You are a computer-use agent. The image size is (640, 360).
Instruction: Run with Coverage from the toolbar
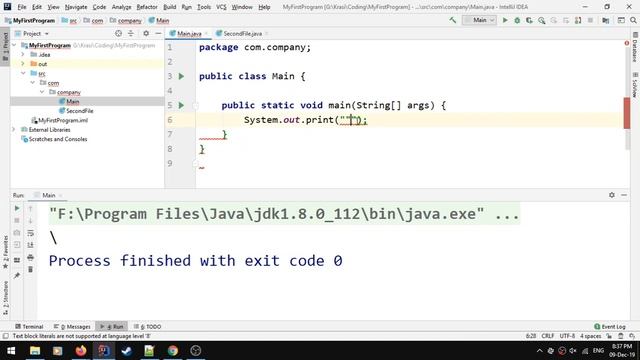point(529,20)
